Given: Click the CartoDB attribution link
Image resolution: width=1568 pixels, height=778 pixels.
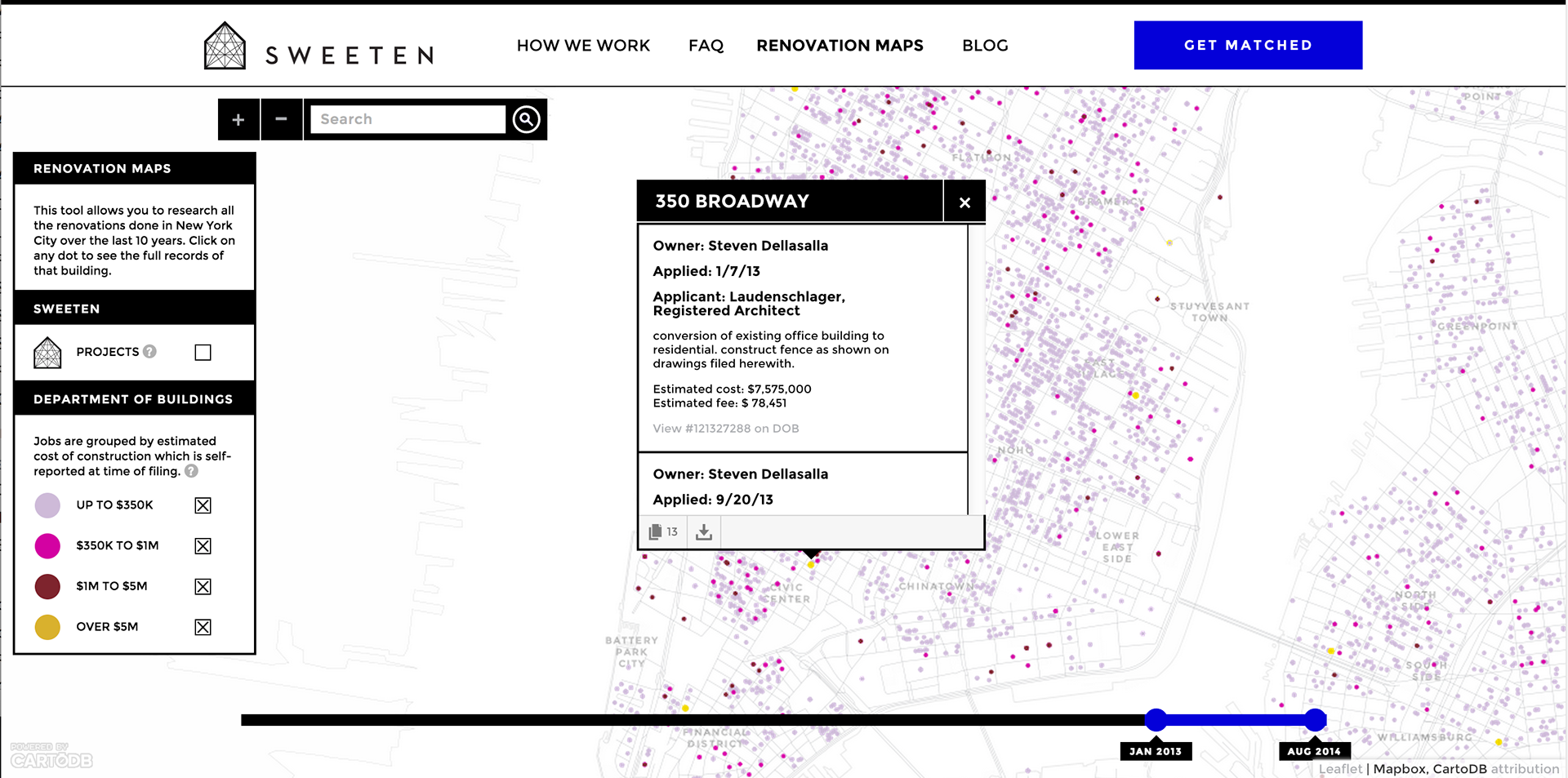Looking at the screenshot, I should [x=1460, y=768].
